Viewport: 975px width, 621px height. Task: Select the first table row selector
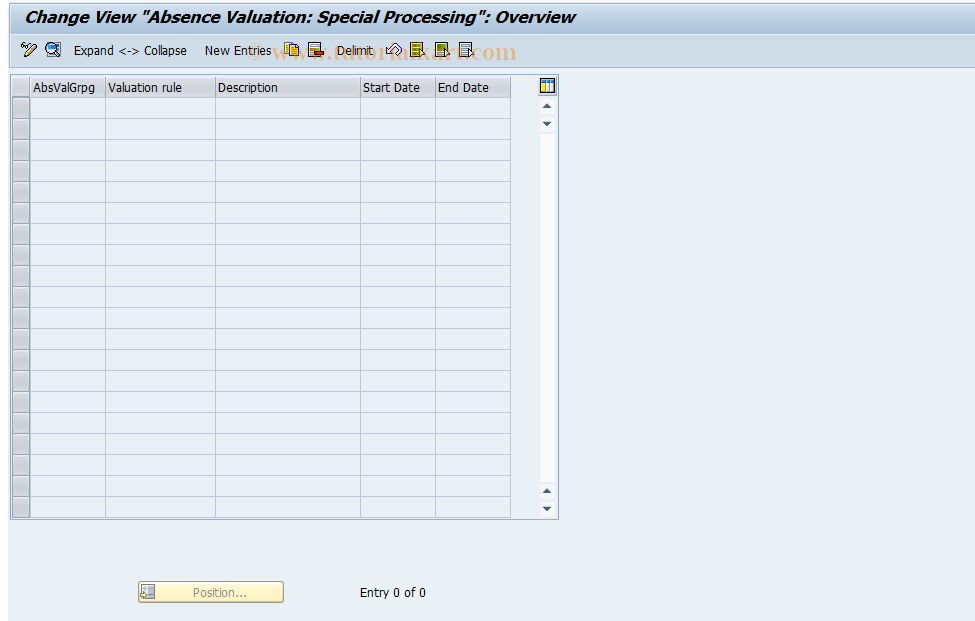[x=21, y=108]
